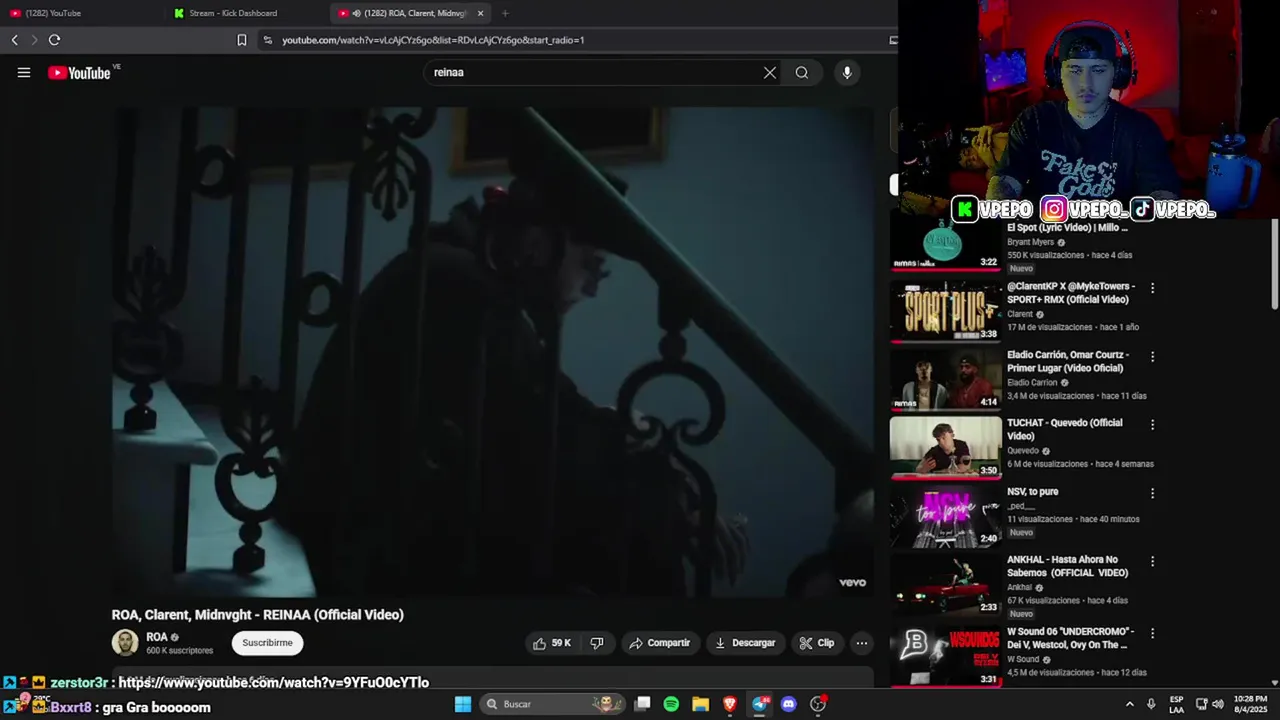Open the clock showing 10:28 PM
This screenshot has height=720, width=1280.
(x=1250, y=704)
